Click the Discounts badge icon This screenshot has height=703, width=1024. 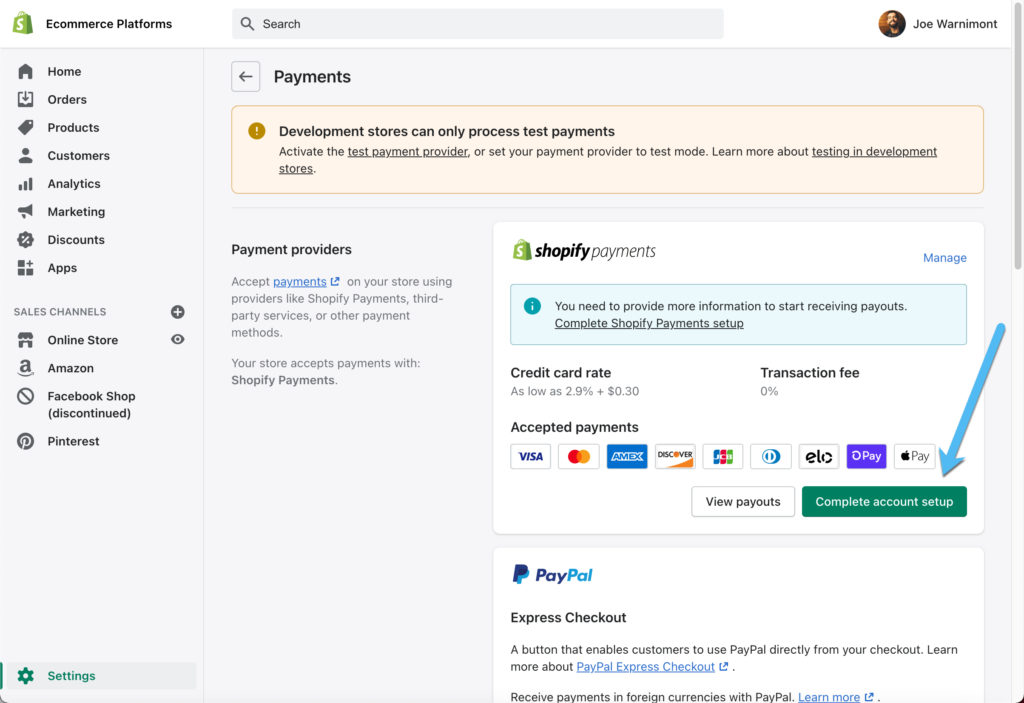click(25, 240)
